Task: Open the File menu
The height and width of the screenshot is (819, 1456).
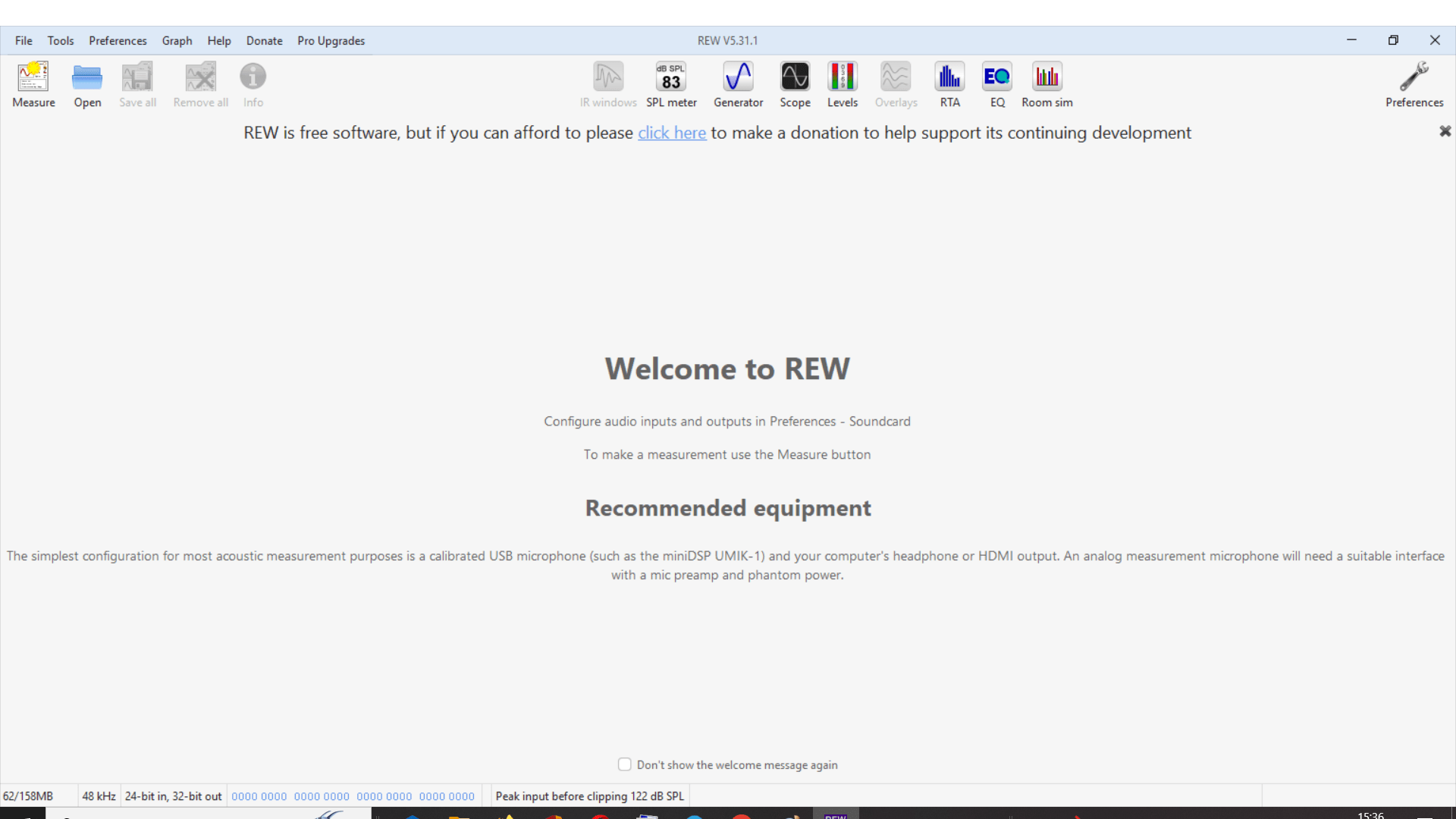Action: click(x=24, y=41)
